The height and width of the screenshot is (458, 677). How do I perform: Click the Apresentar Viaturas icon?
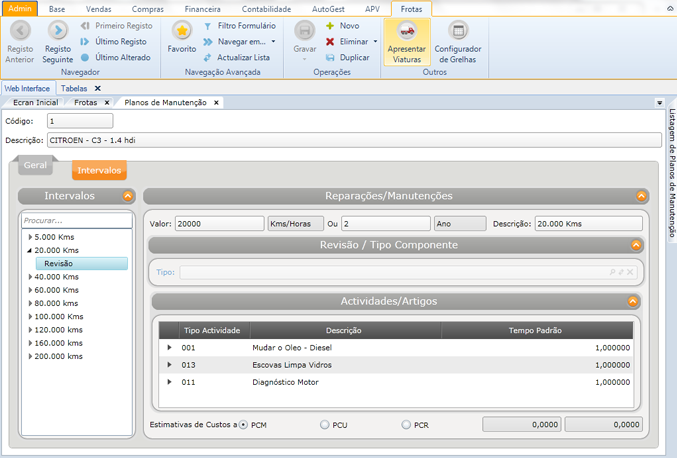pyautogui.click(x=406, y=31)
